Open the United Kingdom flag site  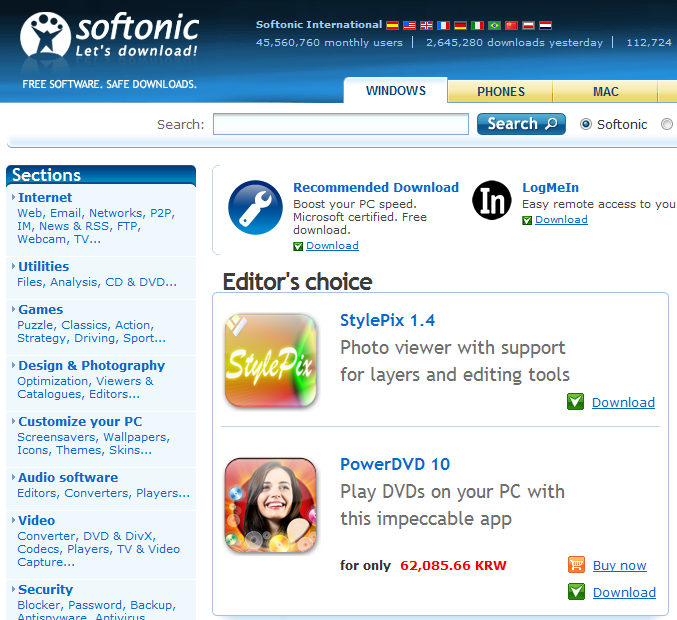(426, 25)
